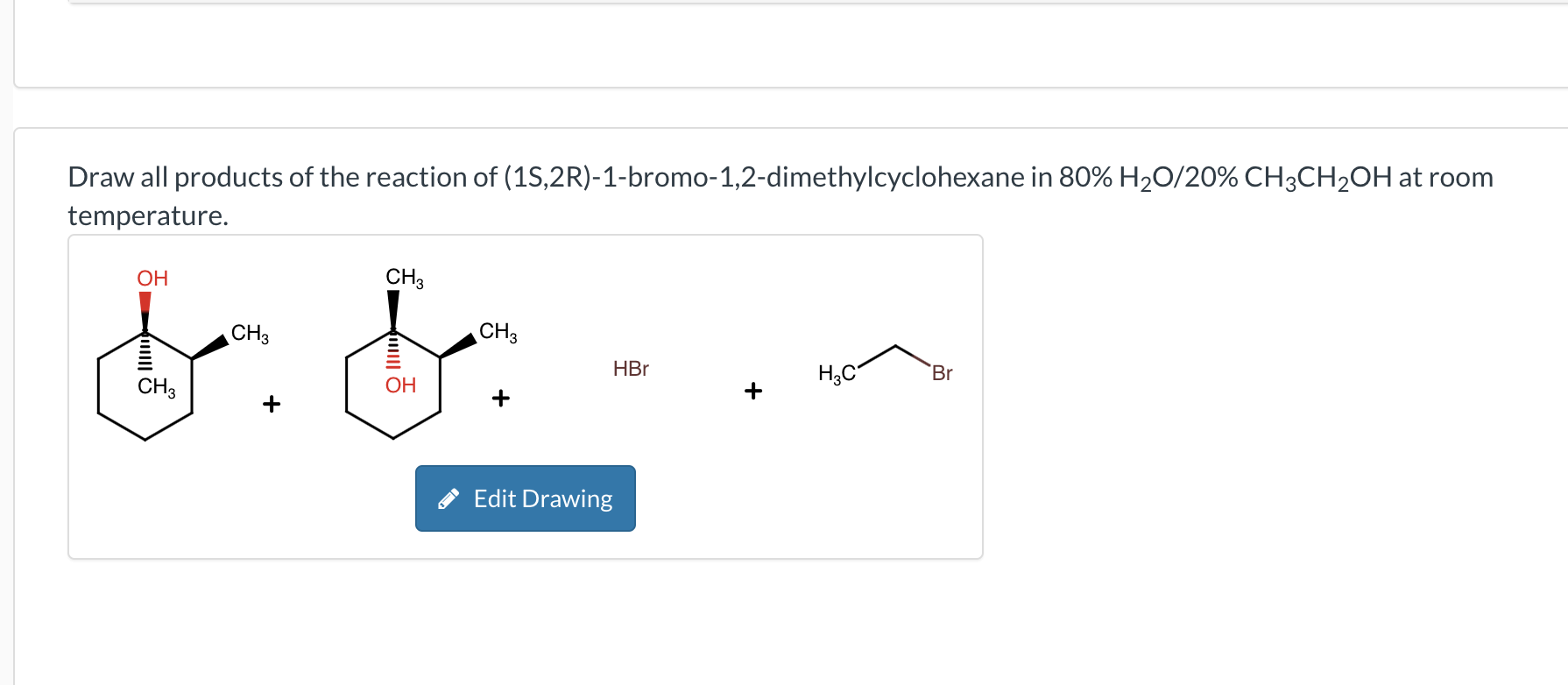Click the Br label of ethyl bromide

click(x=941, y=372)
